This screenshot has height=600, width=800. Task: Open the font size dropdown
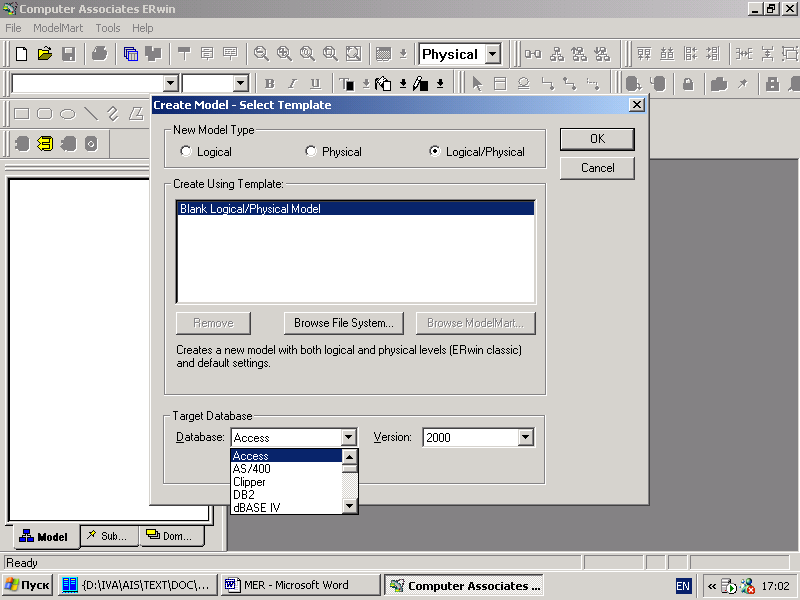pyautogui.click(x=241, y=83)
